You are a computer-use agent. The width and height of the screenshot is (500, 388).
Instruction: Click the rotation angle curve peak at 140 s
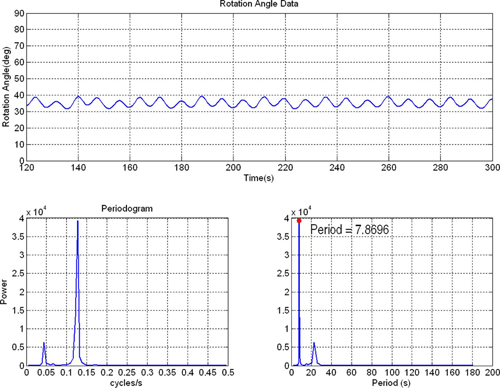coord(78,96)
